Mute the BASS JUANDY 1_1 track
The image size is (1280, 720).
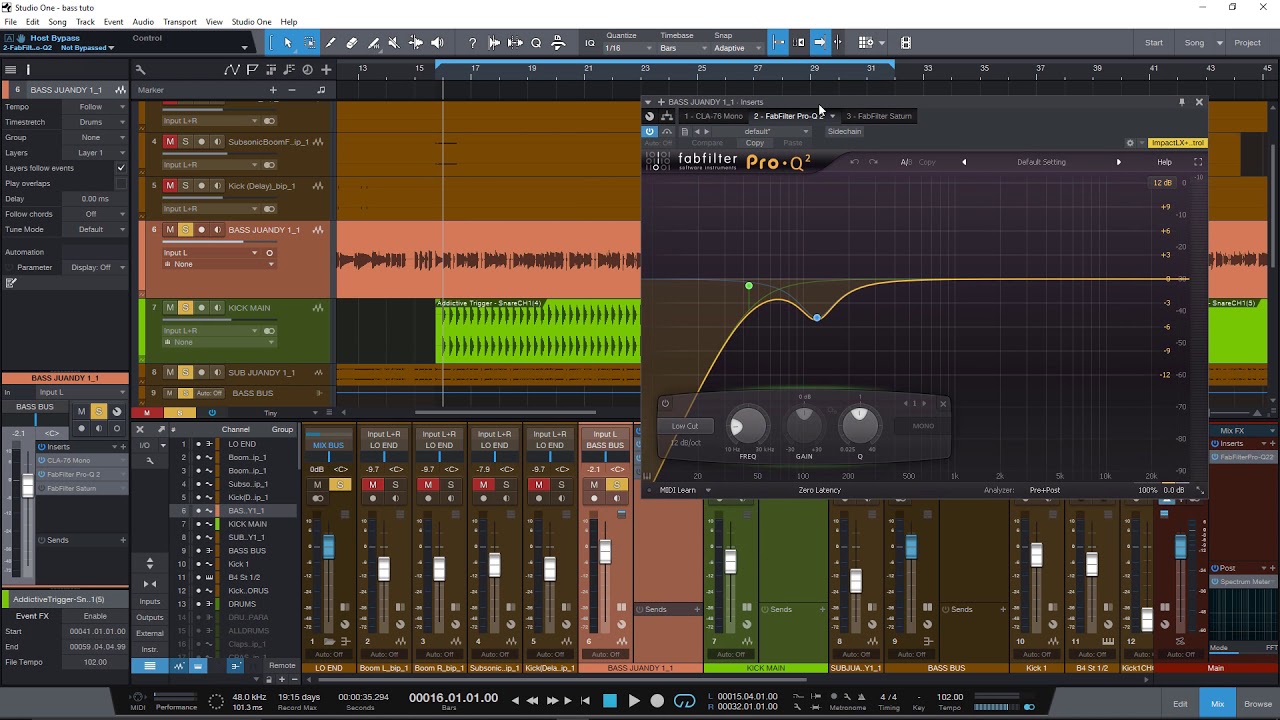tap(170, 230)
